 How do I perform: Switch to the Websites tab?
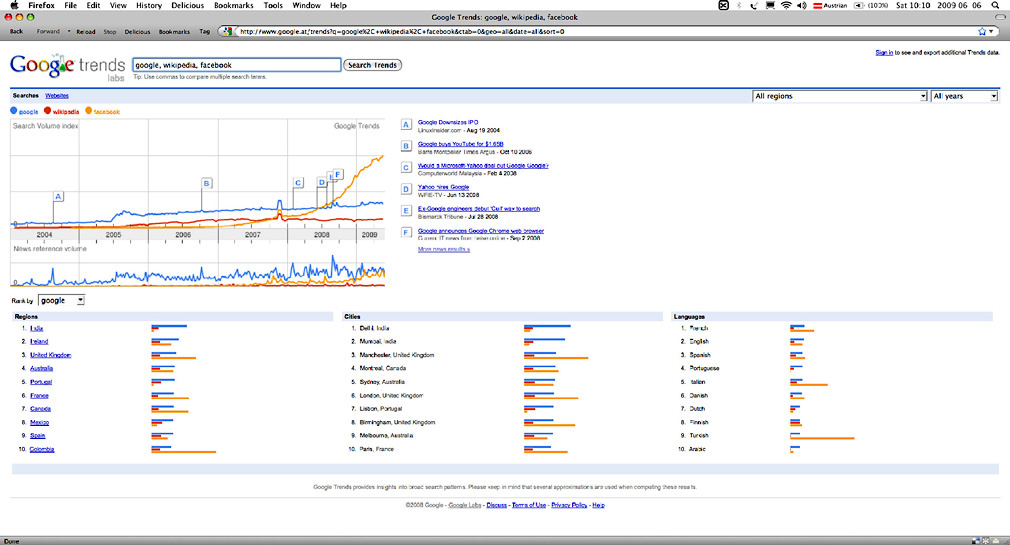[57, 95]
